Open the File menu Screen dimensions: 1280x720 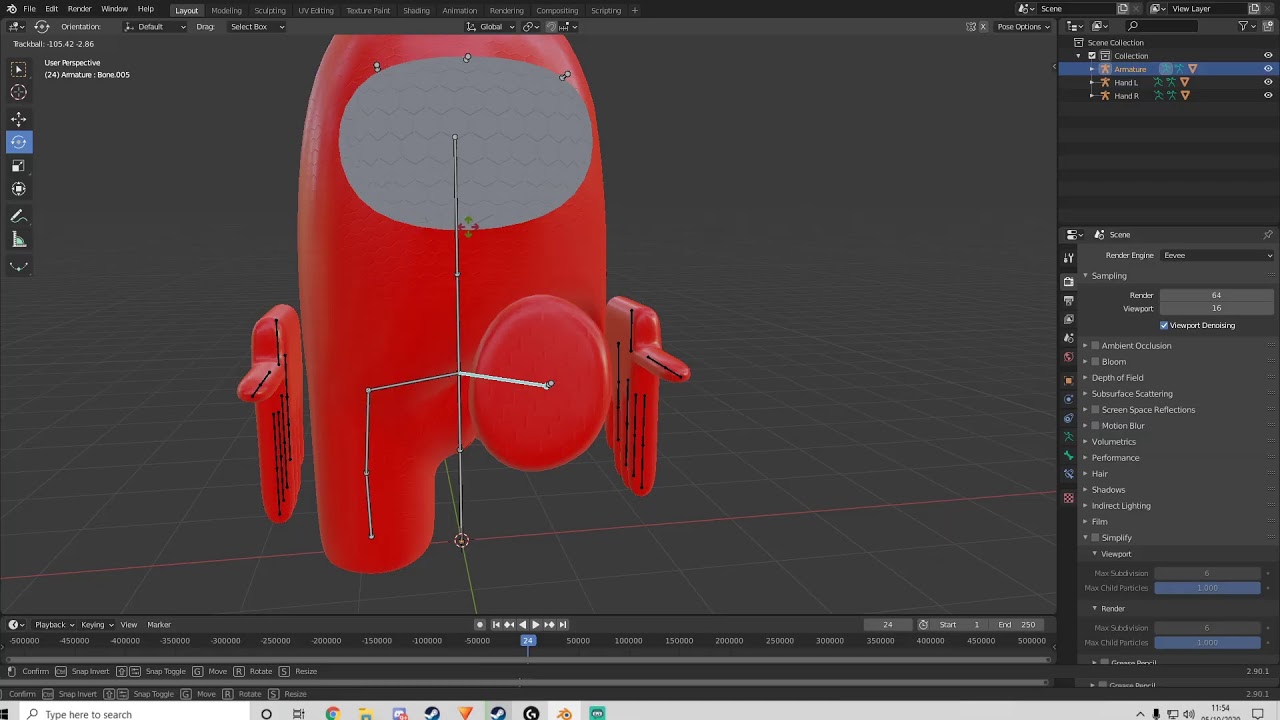tap(30, 9)
